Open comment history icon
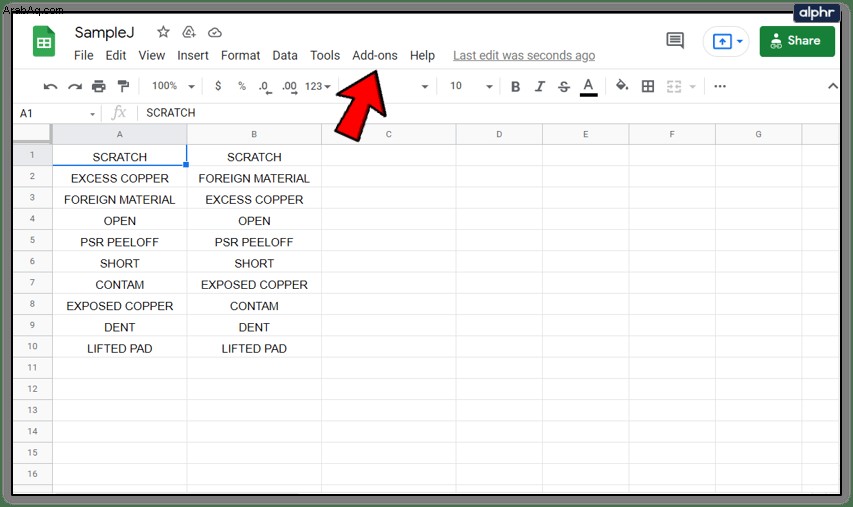853x507 pixels. point(675,40)
